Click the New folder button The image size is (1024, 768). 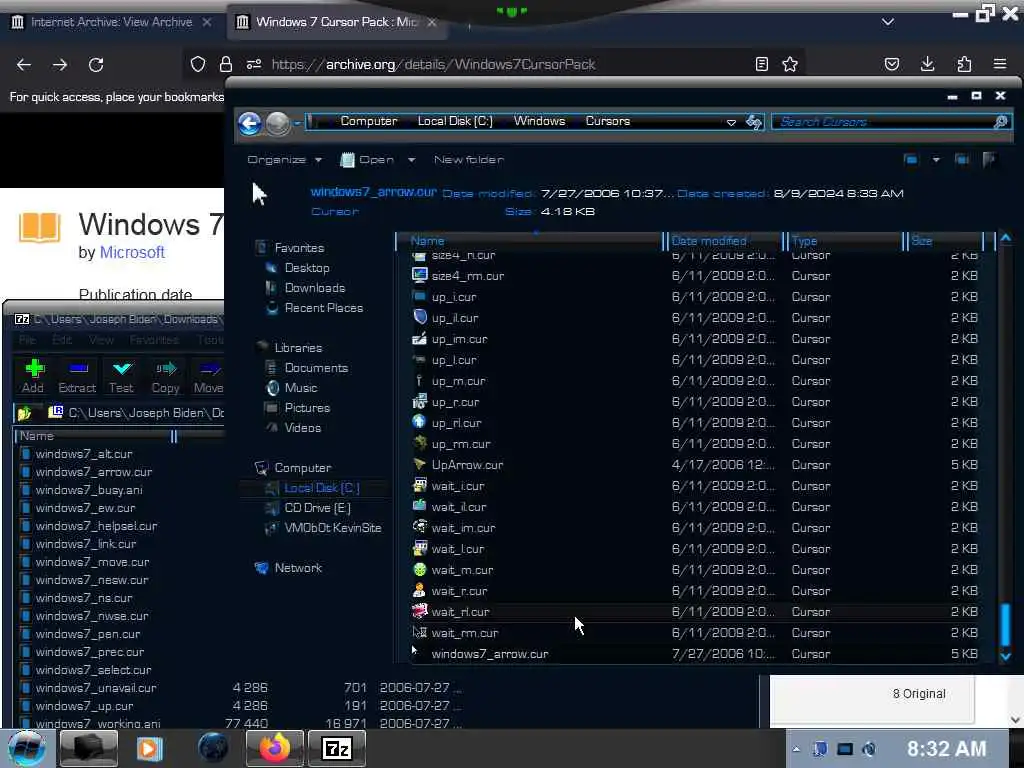point(469,159)
